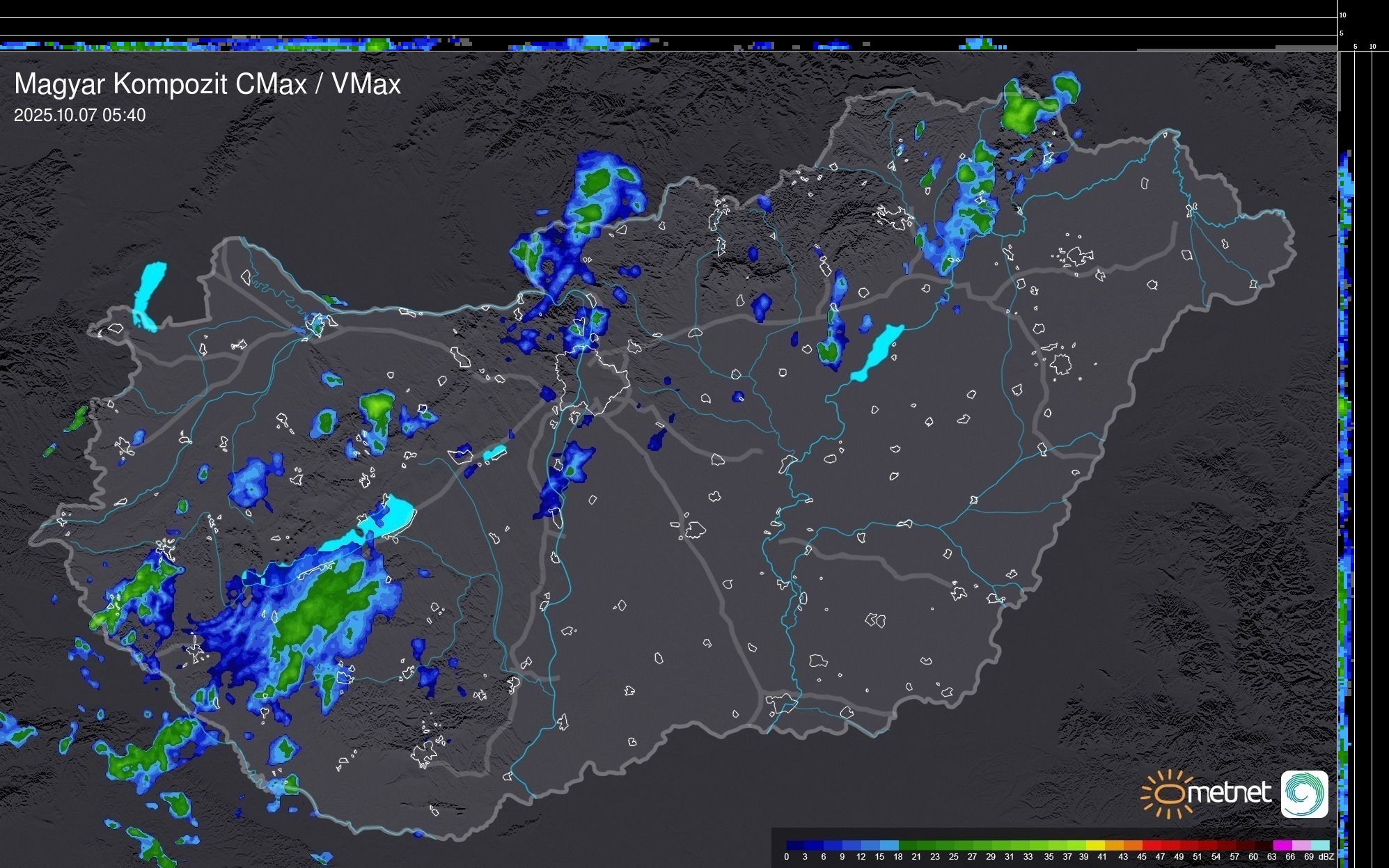
Task: Click the dBZ unit label in legend
Action: click(1326, 857)
